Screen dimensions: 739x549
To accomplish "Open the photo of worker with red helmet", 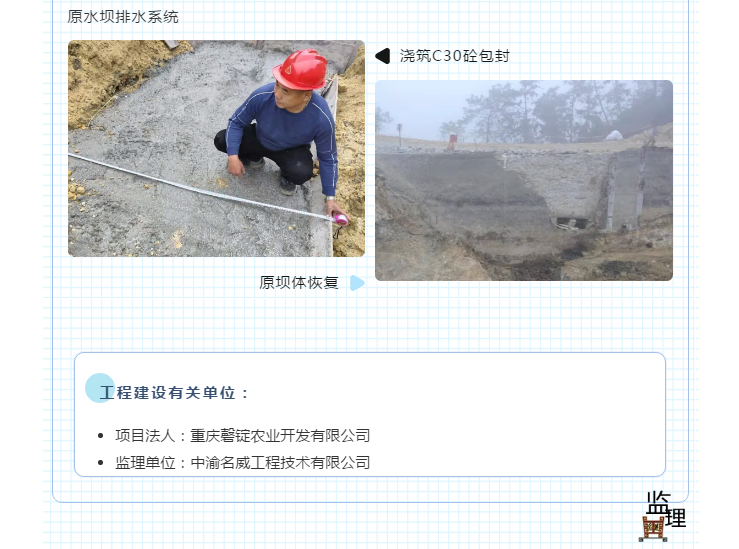I will (216, 148).
